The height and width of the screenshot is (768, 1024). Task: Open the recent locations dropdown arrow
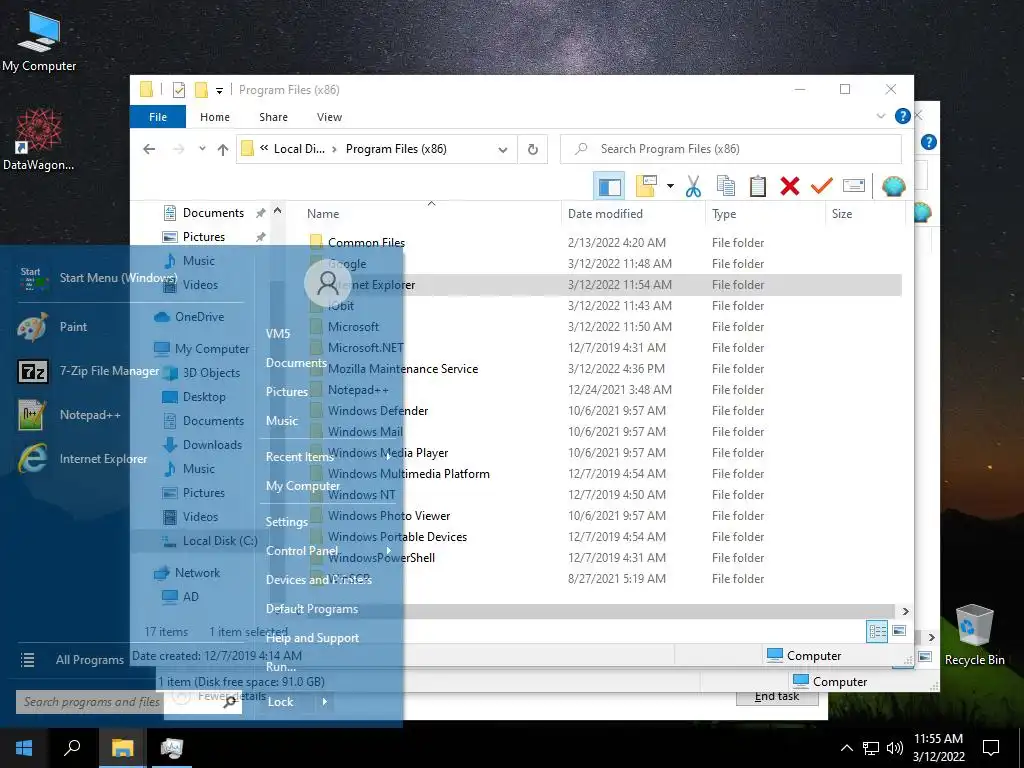[202, 149]
